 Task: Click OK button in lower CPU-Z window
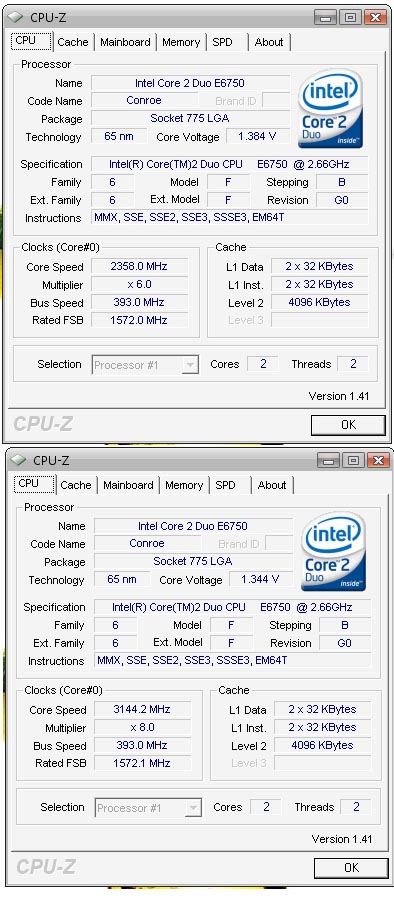click(x=351, y=868)
